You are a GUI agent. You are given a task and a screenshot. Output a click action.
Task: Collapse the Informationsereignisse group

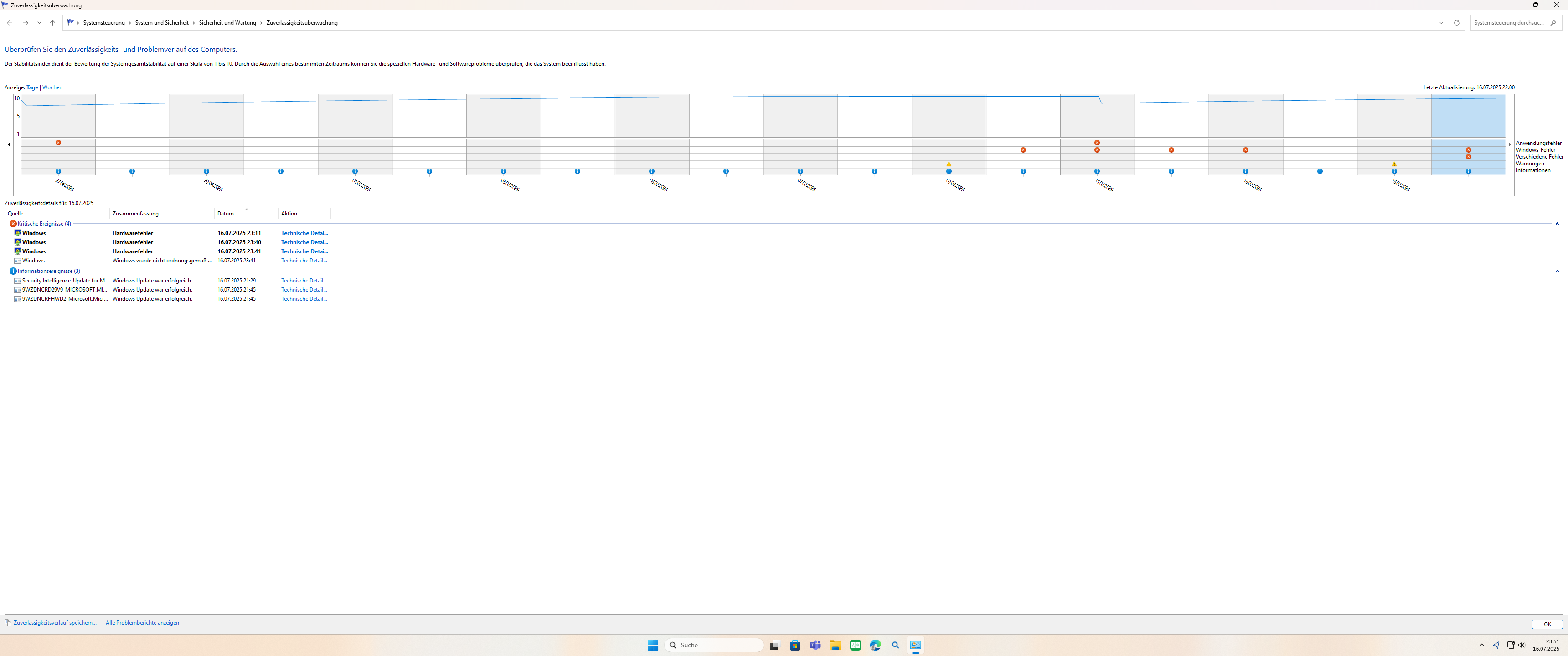point(1557,272)
